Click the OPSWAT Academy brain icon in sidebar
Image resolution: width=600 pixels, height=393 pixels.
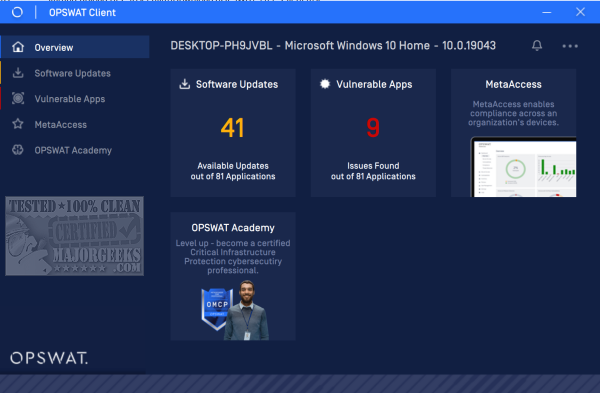tap(18, 150)
